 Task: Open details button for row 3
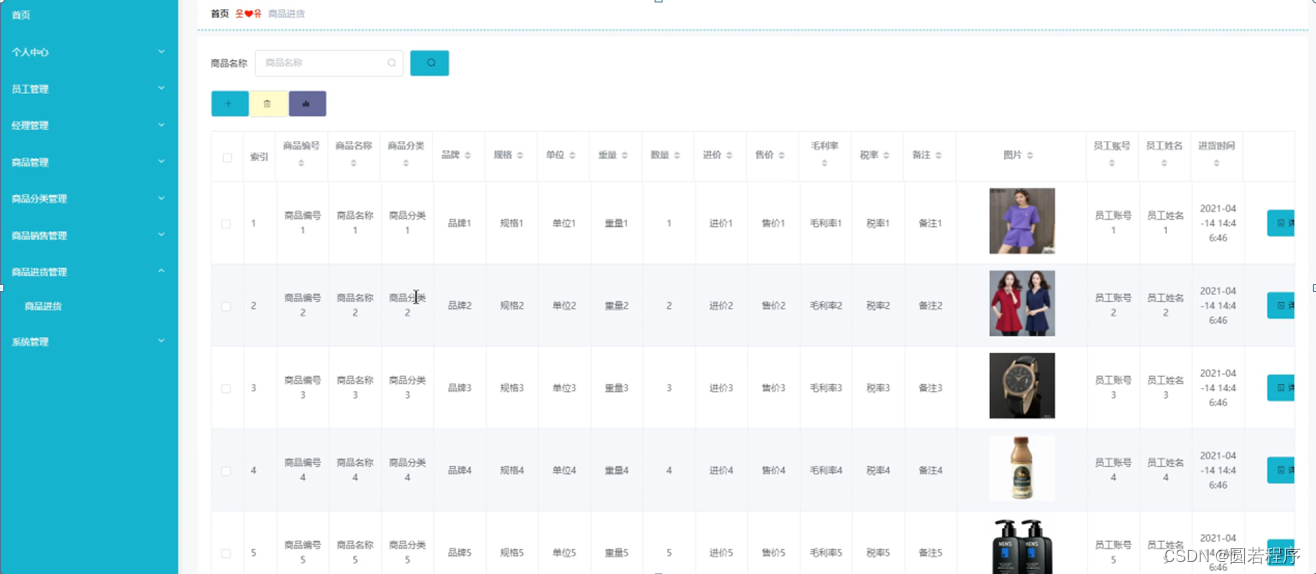coord(1281,387)
